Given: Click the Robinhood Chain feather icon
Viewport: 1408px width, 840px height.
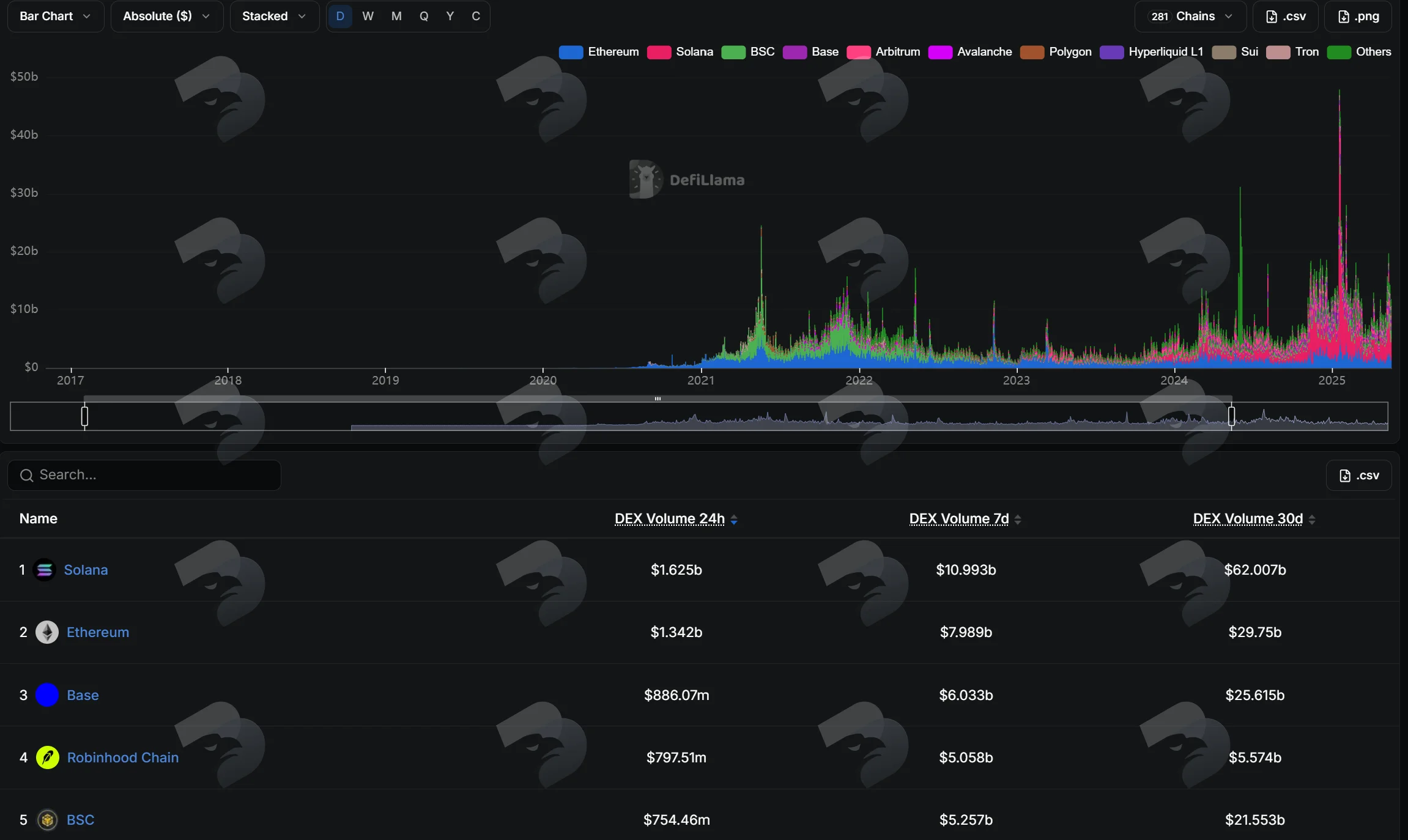Looking at the screenshot, I should pos(47,757).
